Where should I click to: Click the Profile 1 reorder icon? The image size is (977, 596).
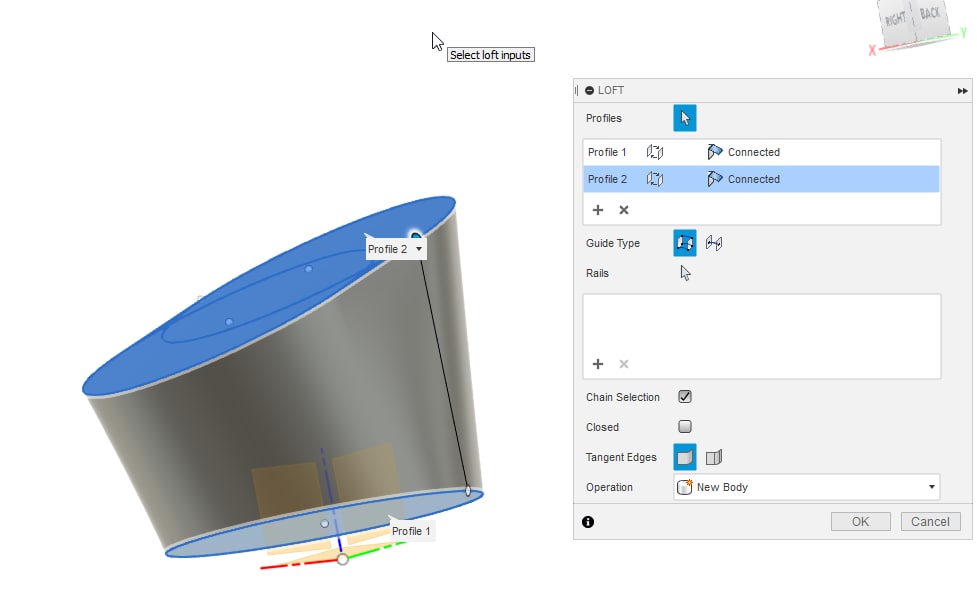pos(654,152)
